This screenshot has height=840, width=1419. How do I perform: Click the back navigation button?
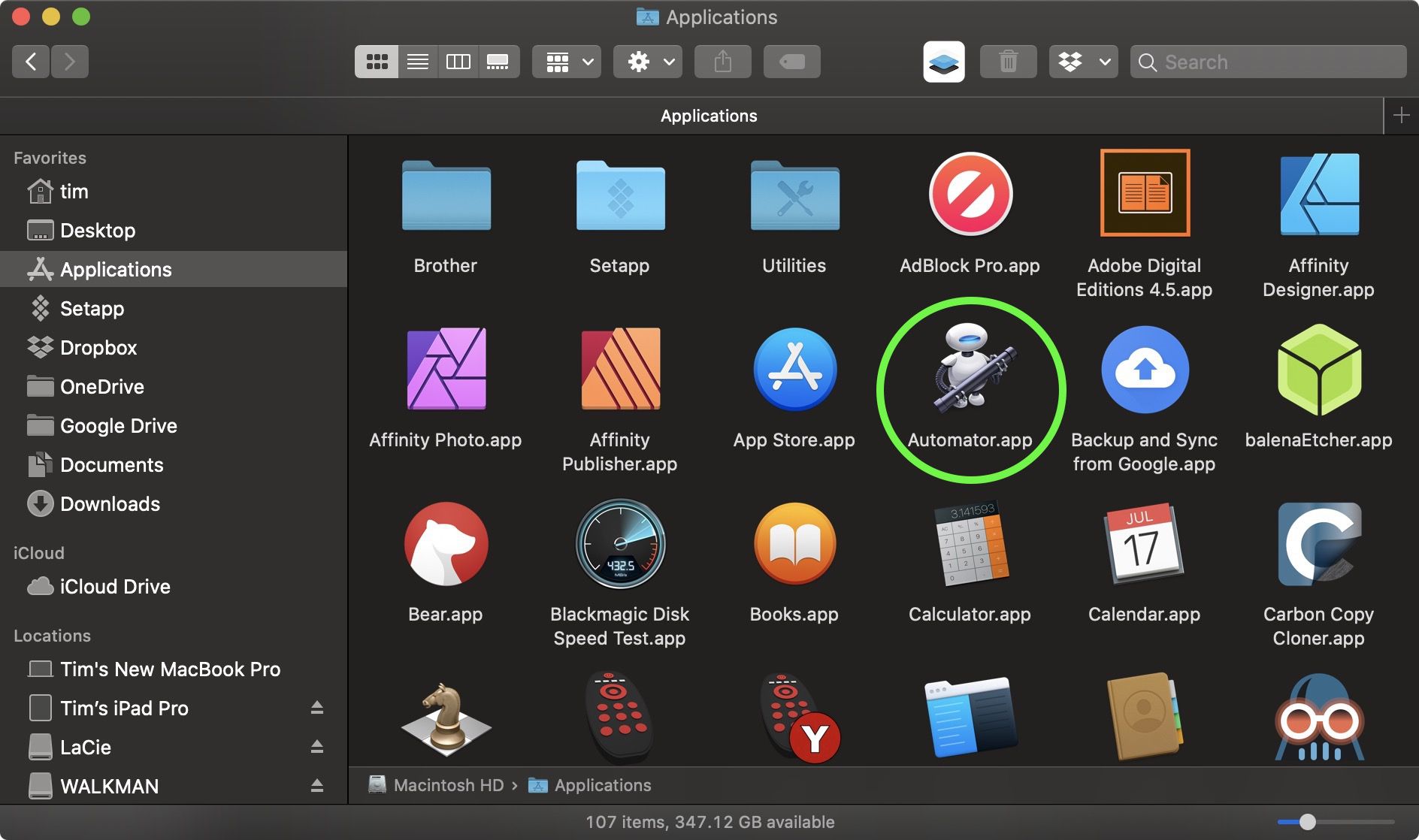[x=30, y=62]
